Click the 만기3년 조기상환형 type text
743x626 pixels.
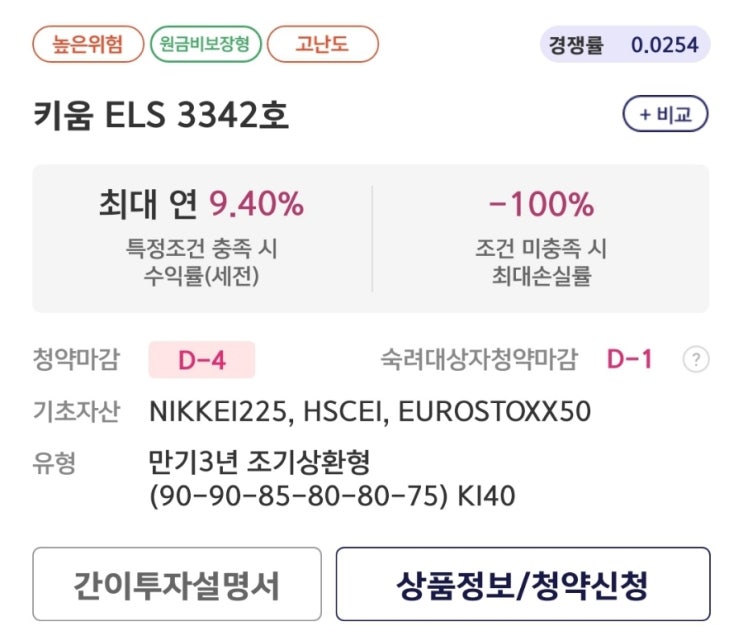pyautogui.click(x=259, y=462)
